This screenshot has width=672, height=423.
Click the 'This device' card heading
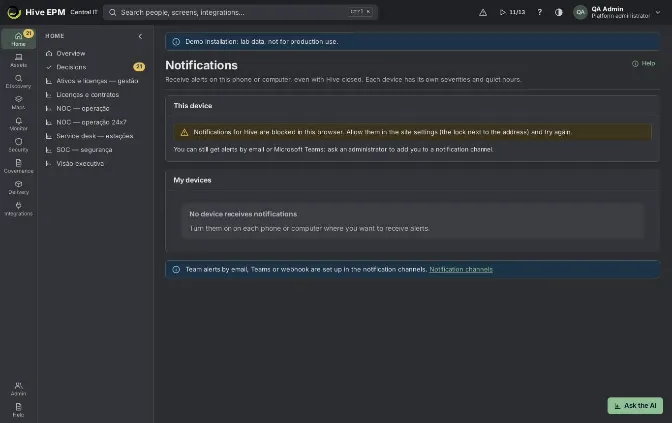[x=193, y=105]
